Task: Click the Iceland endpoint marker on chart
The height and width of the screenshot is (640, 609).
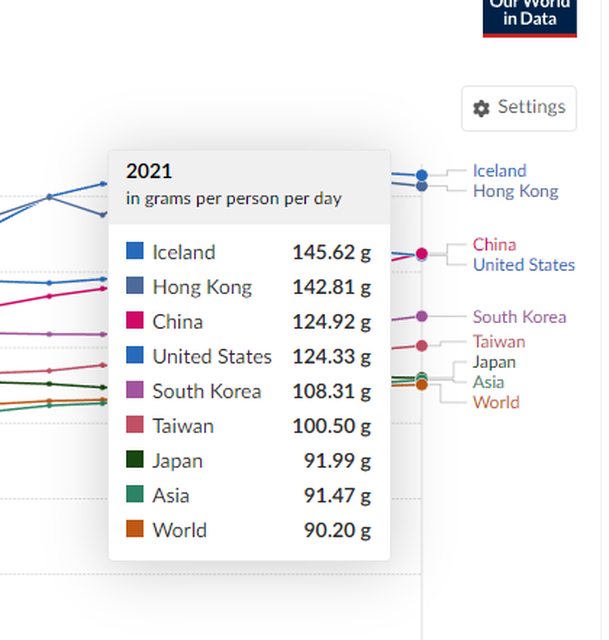Action: click(x=422, y=175)
